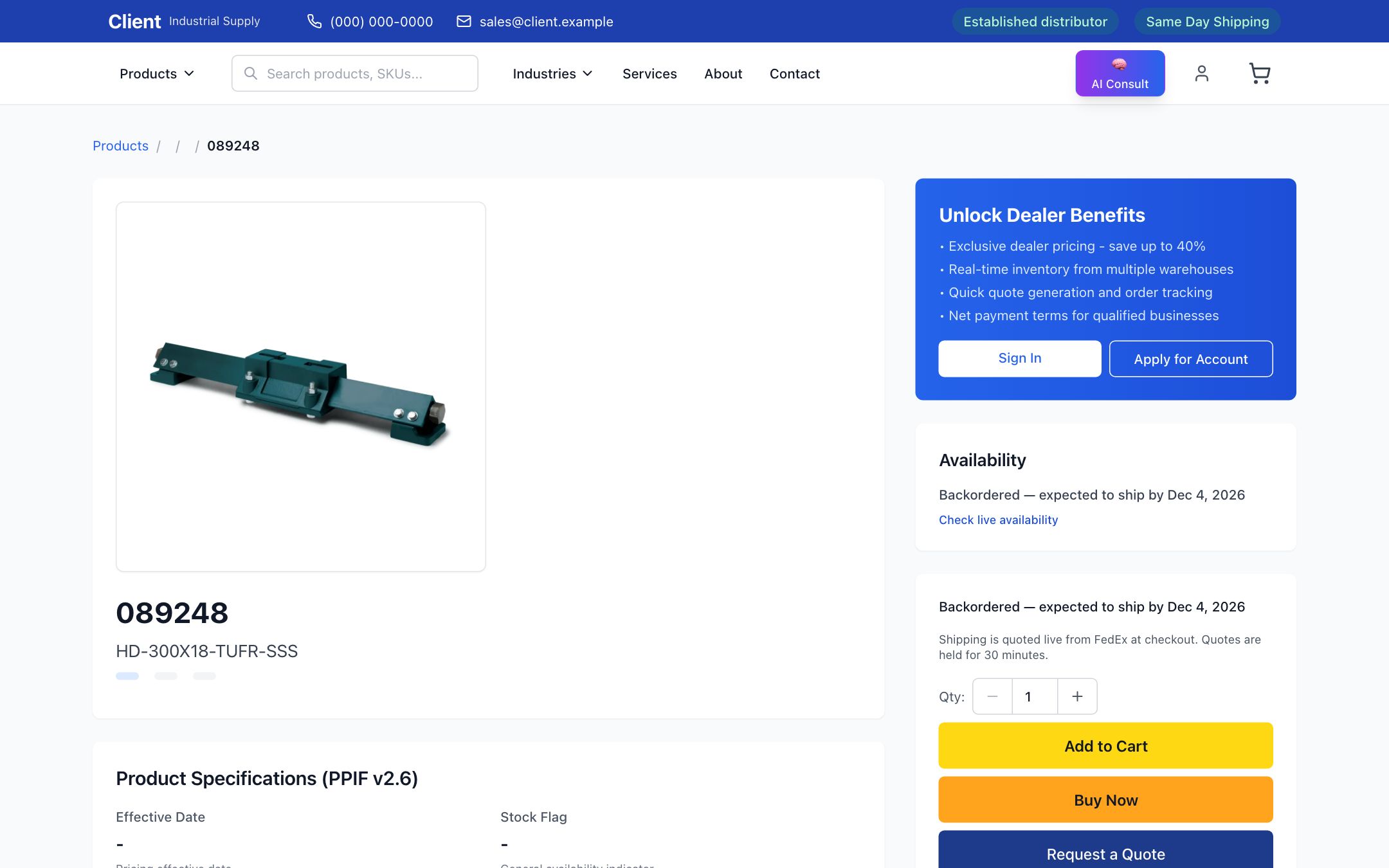Open the About page
Screen dimensions: 1389x868
(x=723, y=73)
